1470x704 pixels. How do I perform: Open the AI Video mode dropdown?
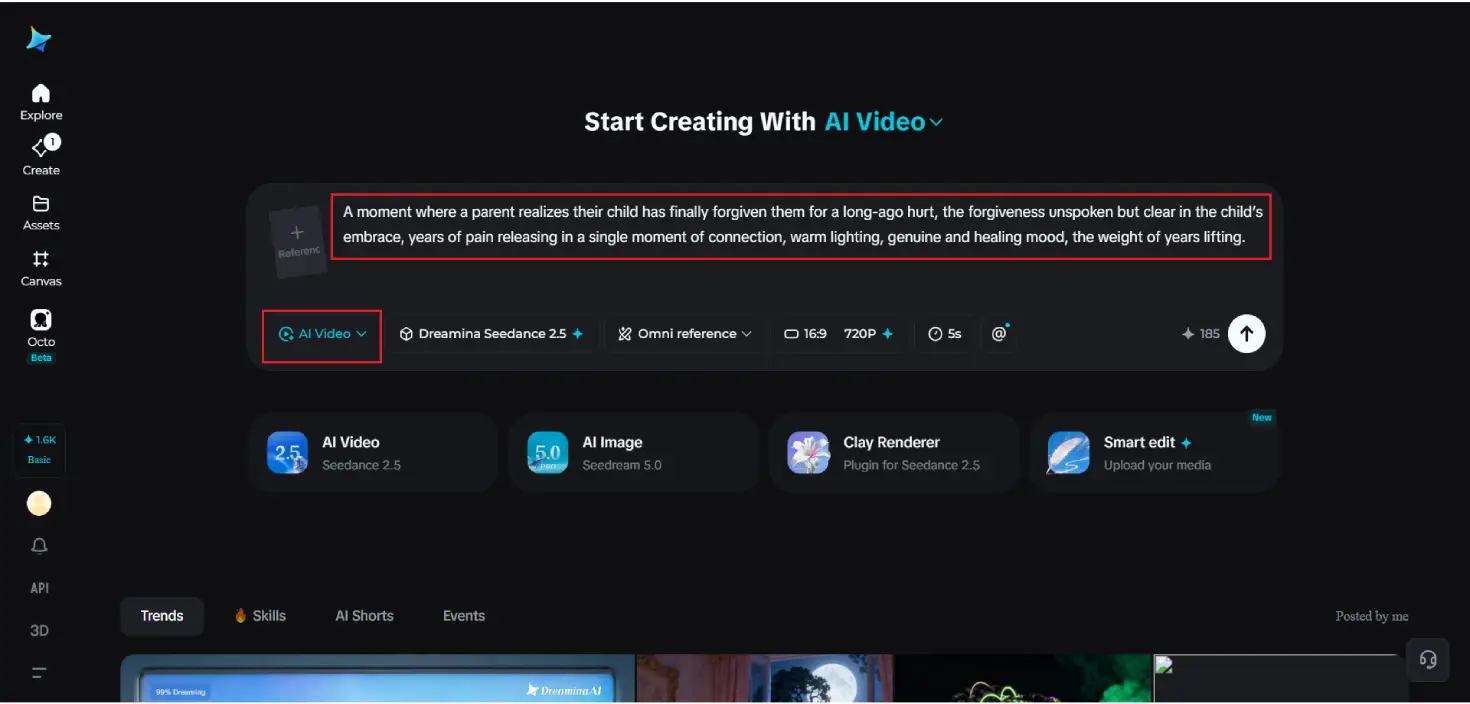(x=322, y=334)
